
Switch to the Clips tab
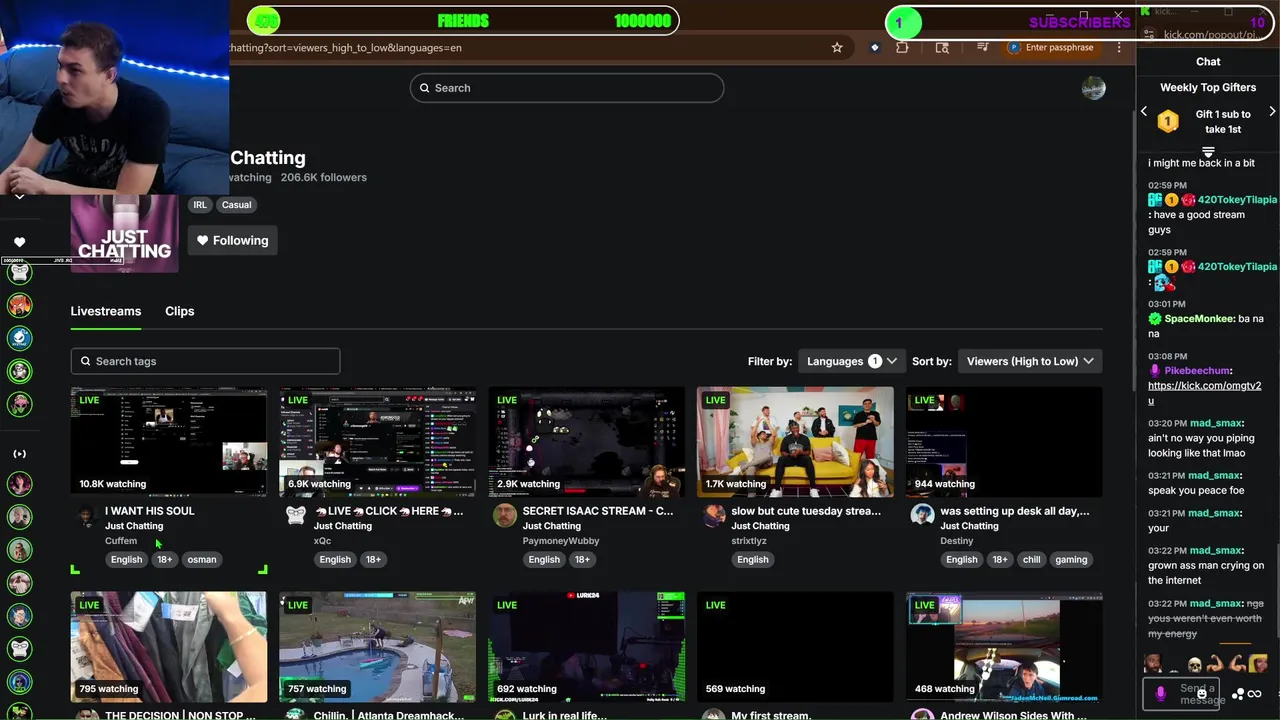180,311
